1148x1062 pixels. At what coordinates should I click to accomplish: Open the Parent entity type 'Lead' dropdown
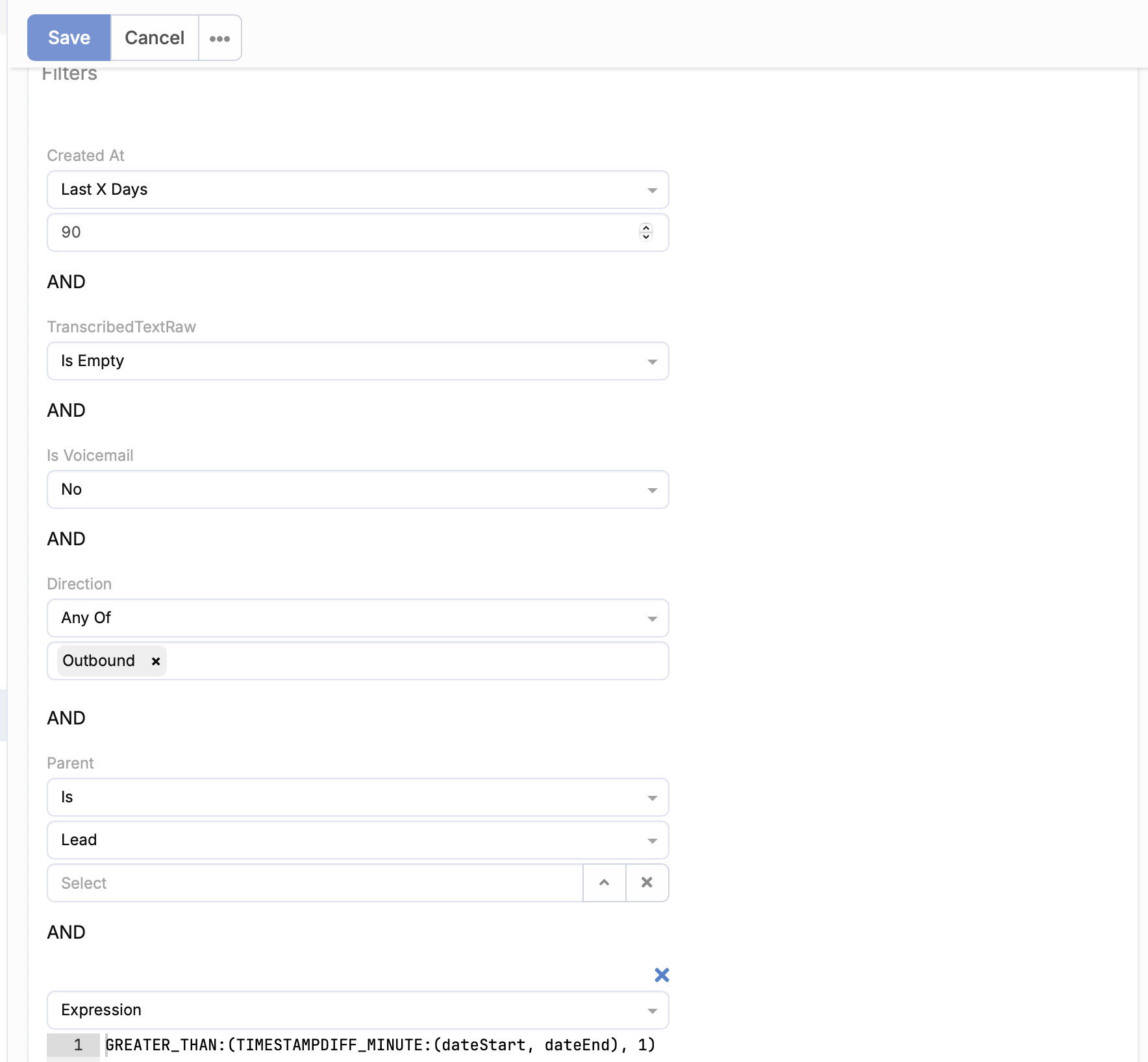coord(358,840)
